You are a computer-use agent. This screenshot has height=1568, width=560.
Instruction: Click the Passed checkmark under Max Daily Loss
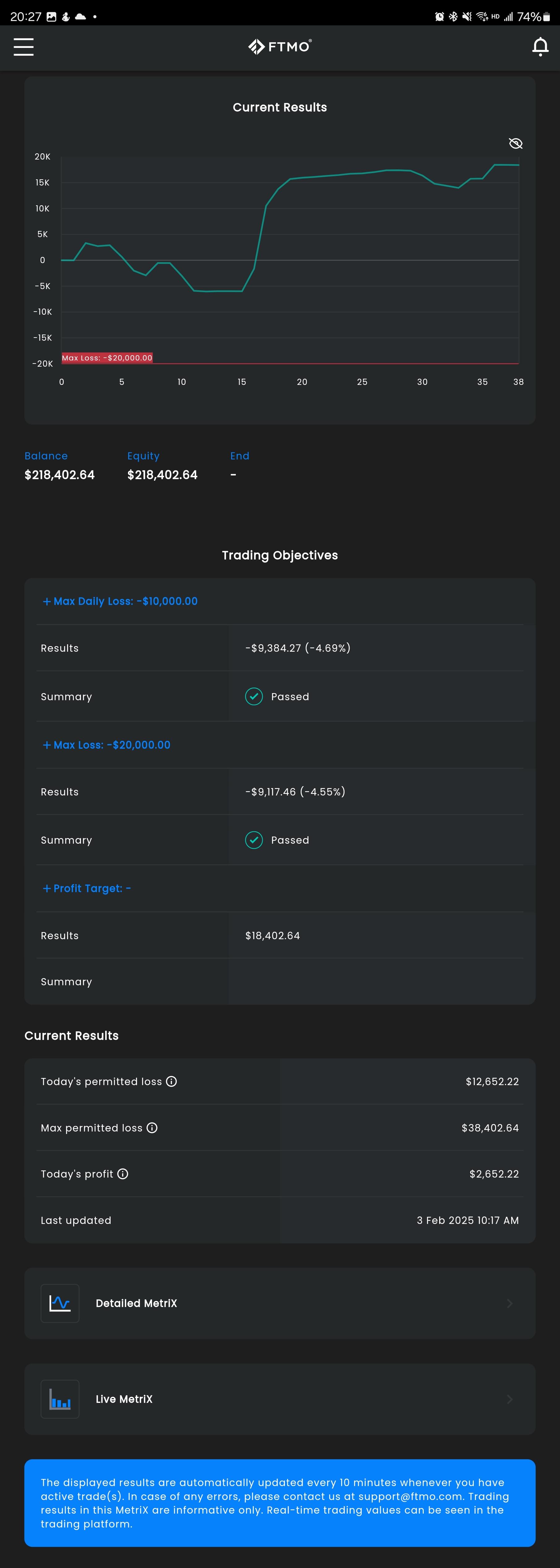[x=254, y=696]
